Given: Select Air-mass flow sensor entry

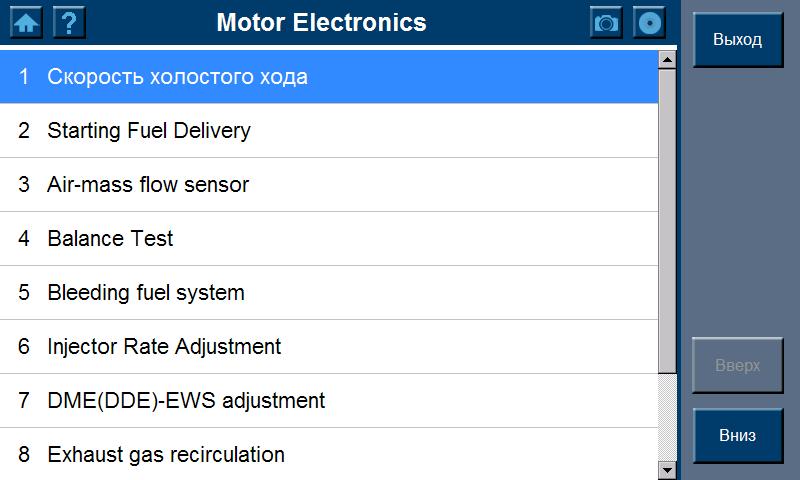Looking at the screenshot, I should [x=329, y=185].
